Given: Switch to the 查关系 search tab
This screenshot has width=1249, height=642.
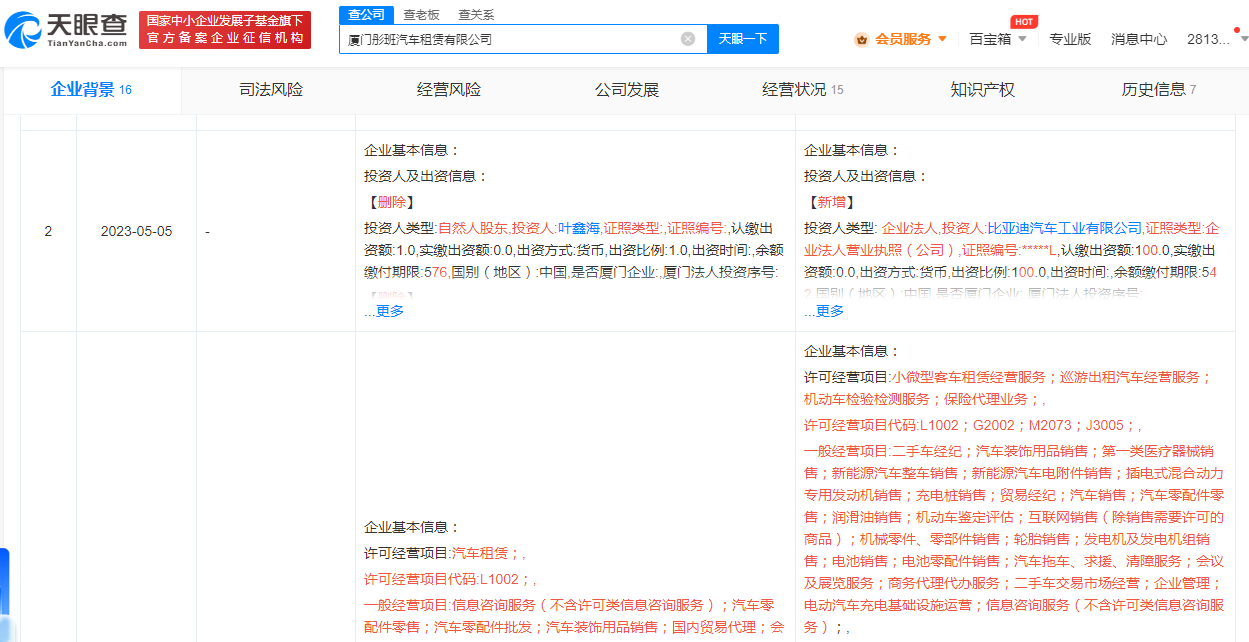Looking at the screenshot, I should [476, 15].
